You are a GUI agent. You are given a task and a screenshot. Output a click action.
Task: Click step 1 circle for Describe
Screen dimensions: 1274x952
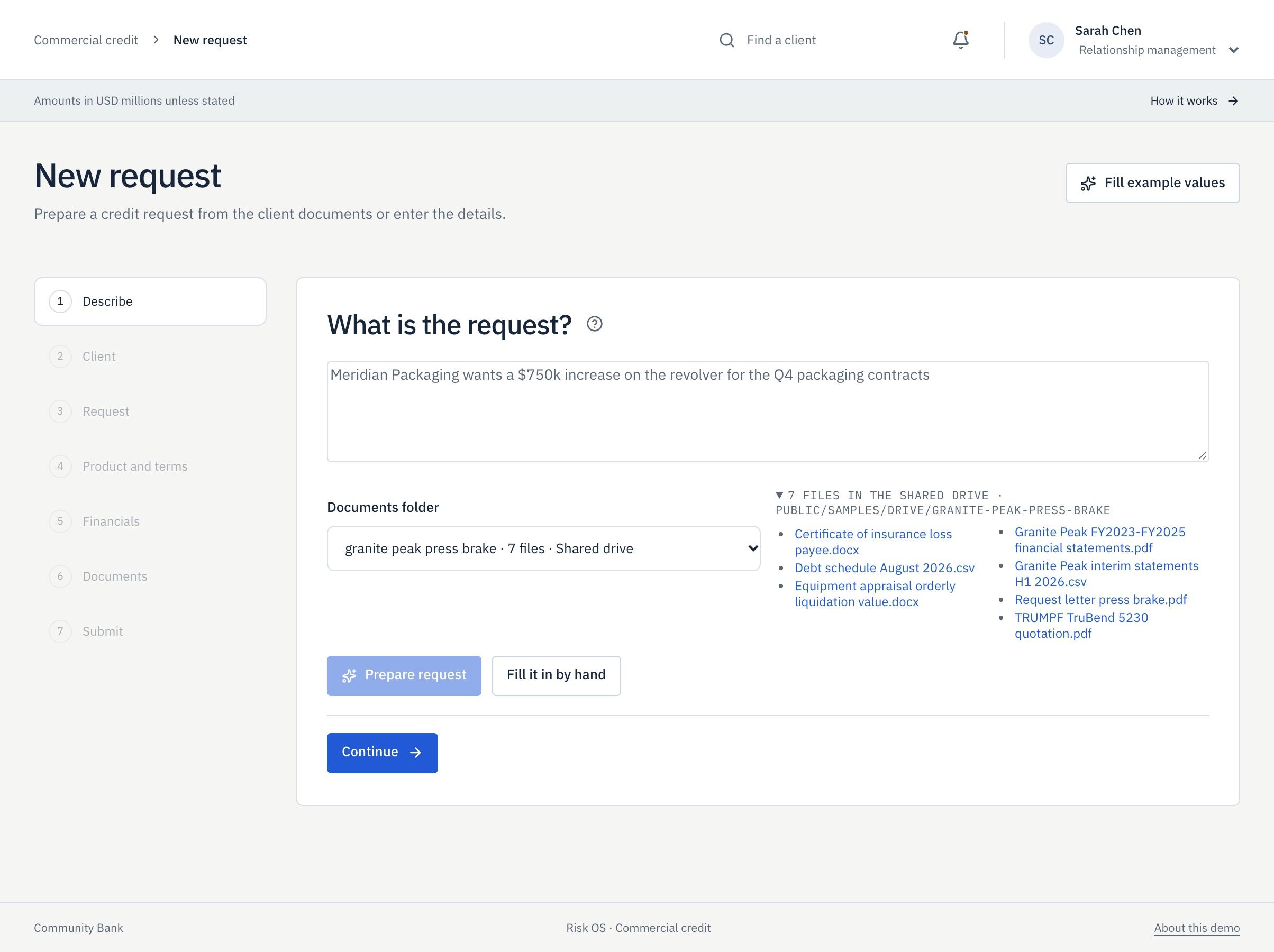click(x=60, y=301)
